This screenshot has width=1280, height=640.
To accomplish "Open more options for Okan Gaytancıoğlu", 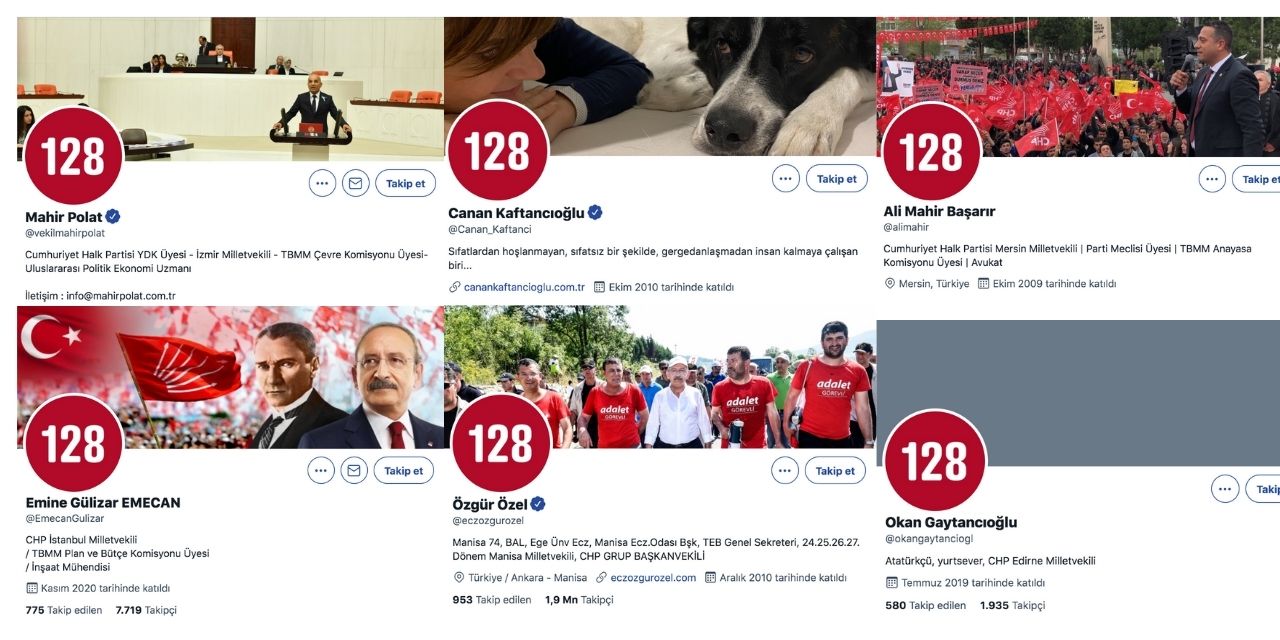I will (x=1225, y=489).
